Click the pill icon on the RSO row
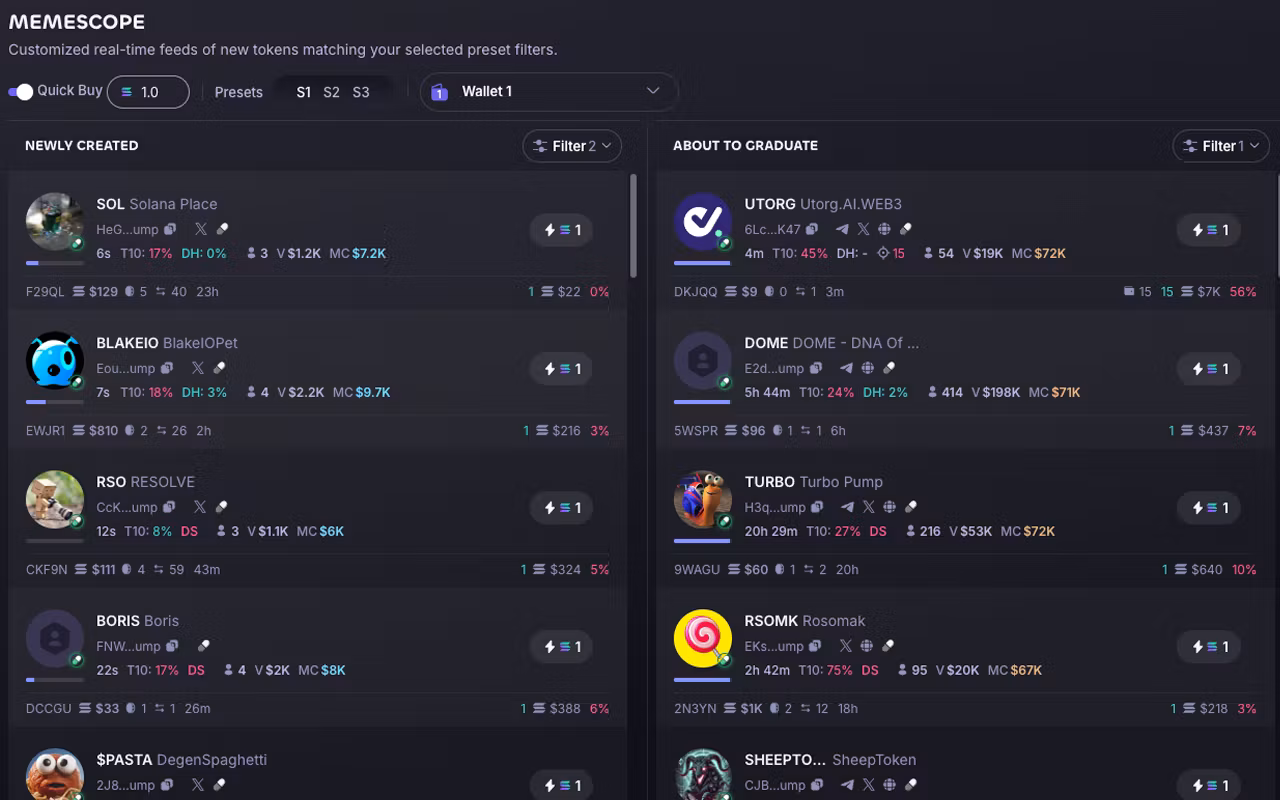 (x=222, y=507)
